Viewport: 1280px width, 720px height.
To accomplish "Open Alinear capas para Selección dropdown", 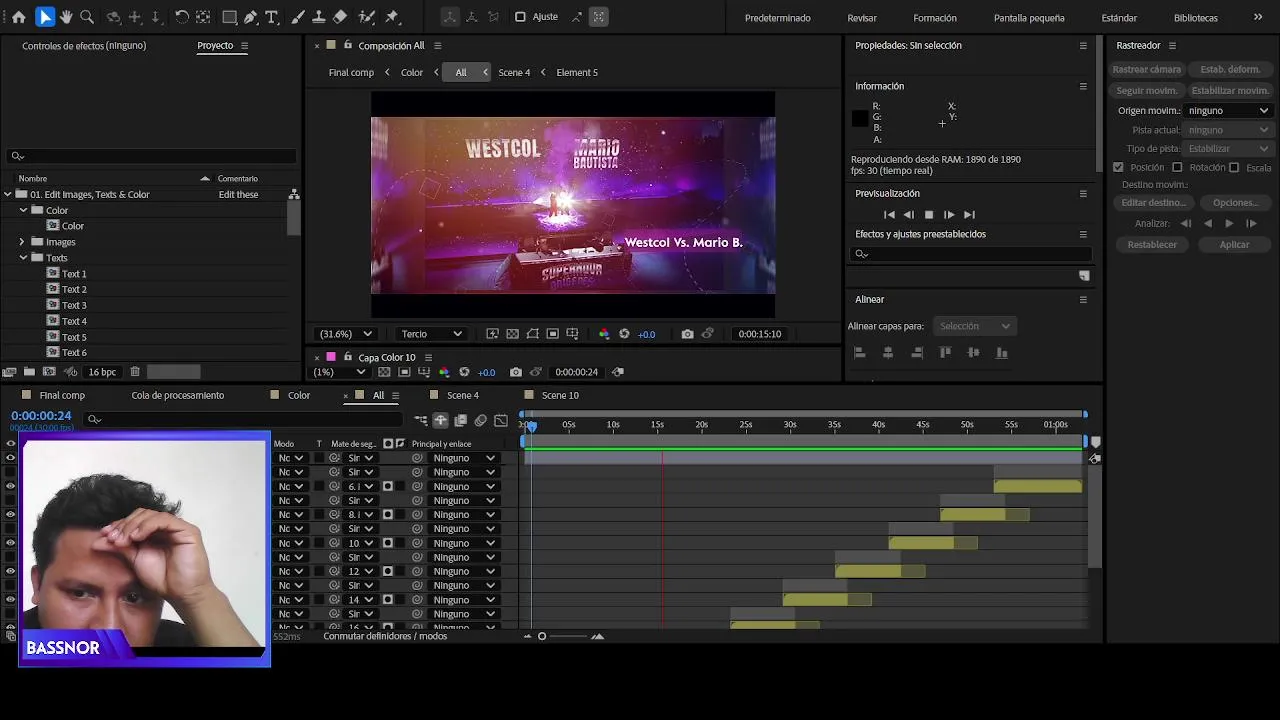I will 975,326.
